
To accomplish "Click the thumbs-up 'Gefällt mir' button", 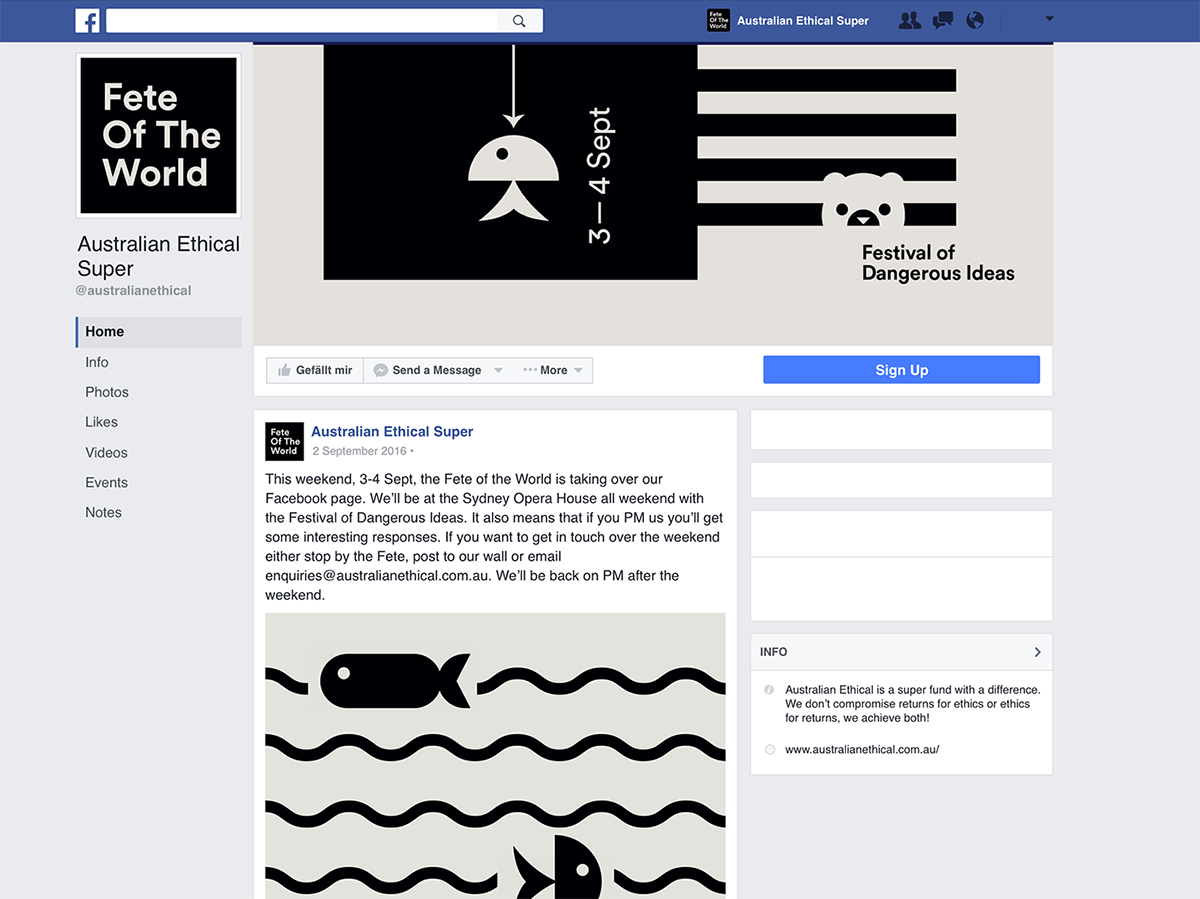I will pos(315,370).
